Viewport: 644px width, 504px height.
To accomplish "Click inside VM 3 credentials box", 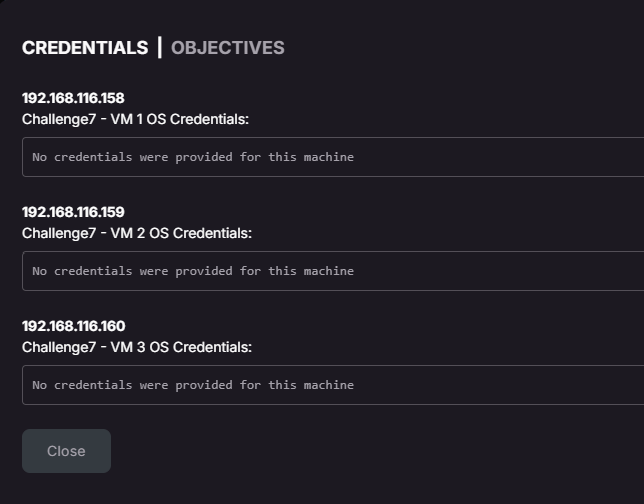I will 333,385.
